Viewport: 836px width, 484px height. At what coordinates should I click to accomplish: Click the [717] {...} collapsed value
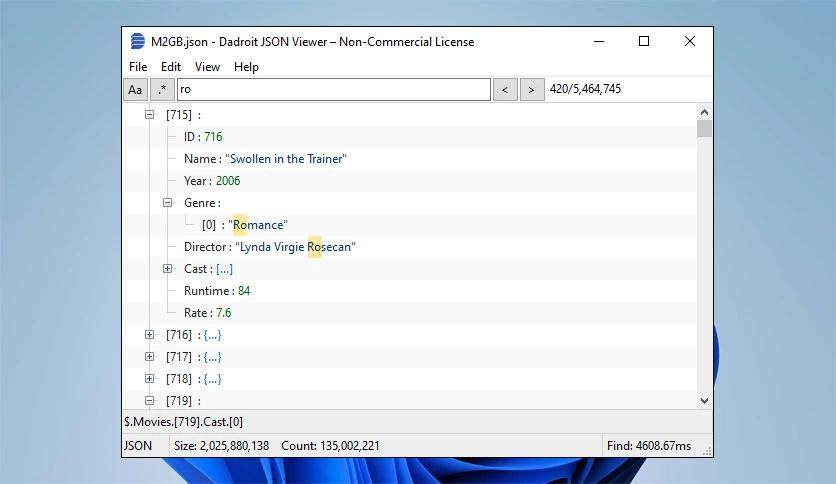(x=212, y=357)
